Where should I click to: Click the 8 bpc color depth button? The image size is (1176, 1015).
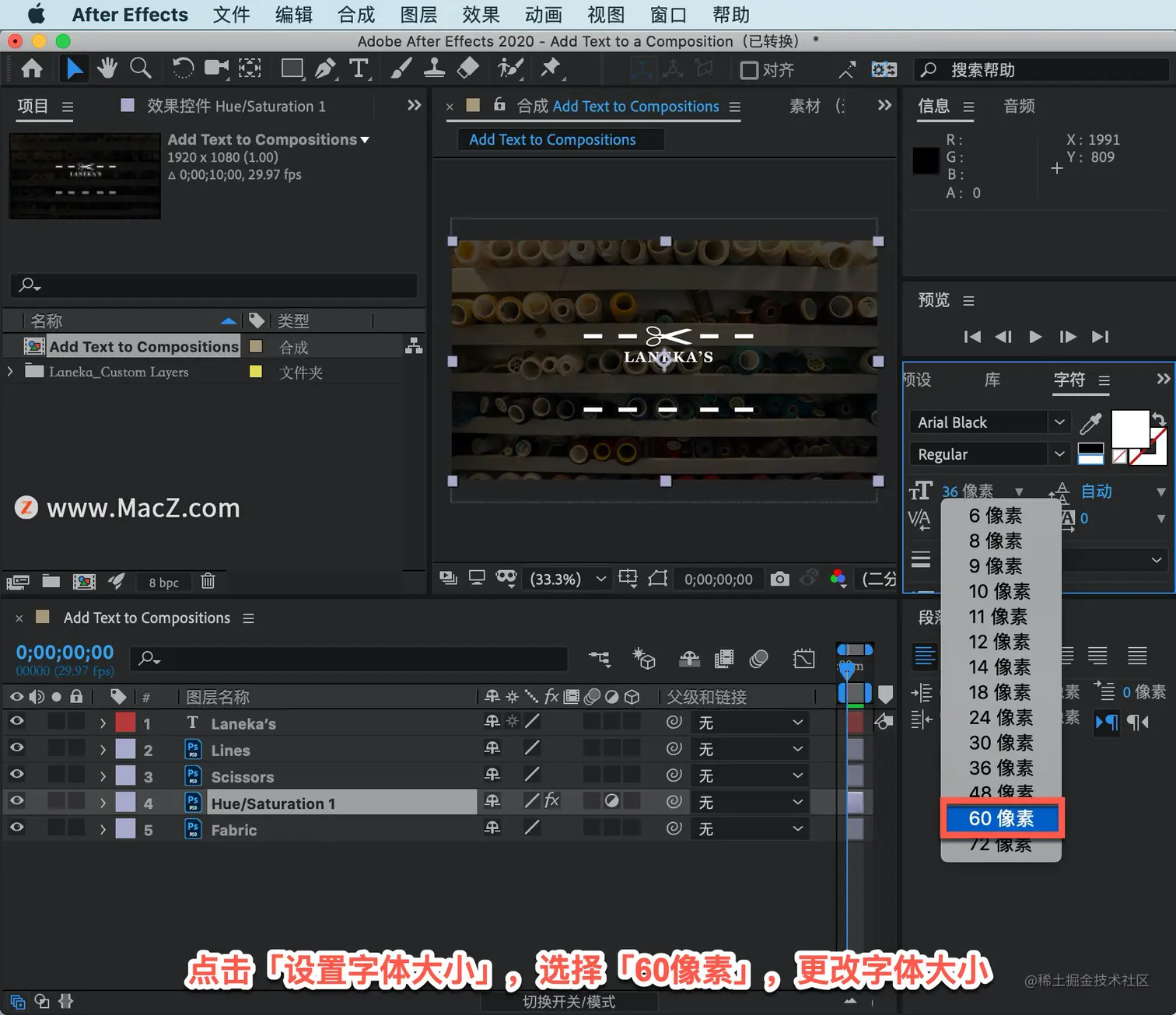(x=163, y=583)
